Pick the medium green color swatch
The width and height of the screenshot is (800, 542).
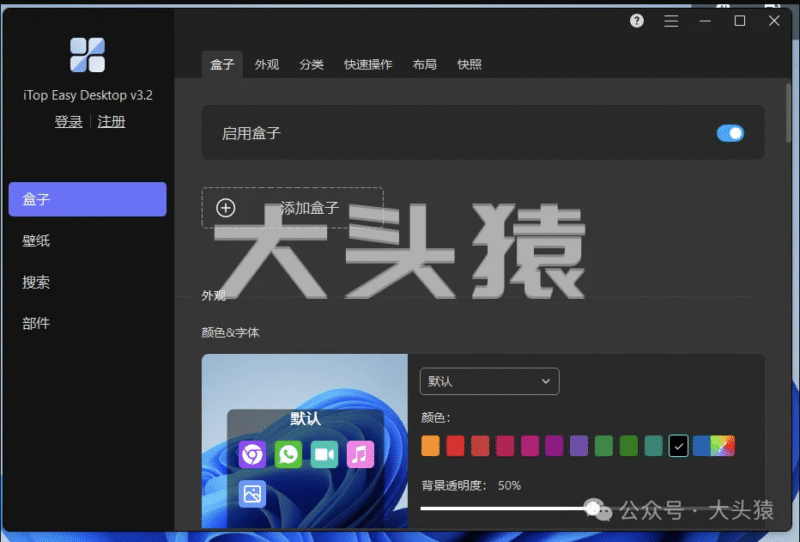pos(604,446)
